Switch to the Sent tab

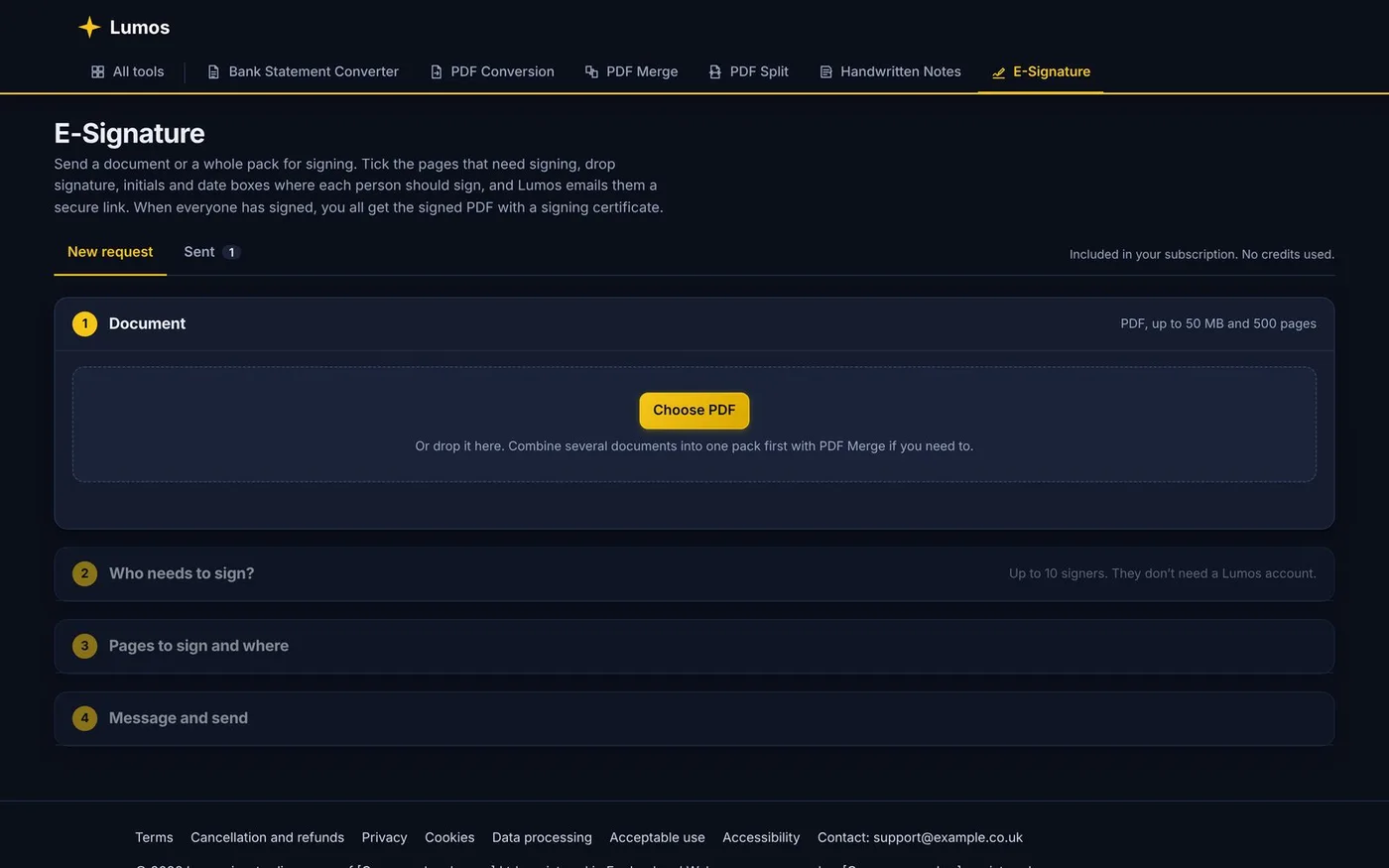tap(211, 252)
